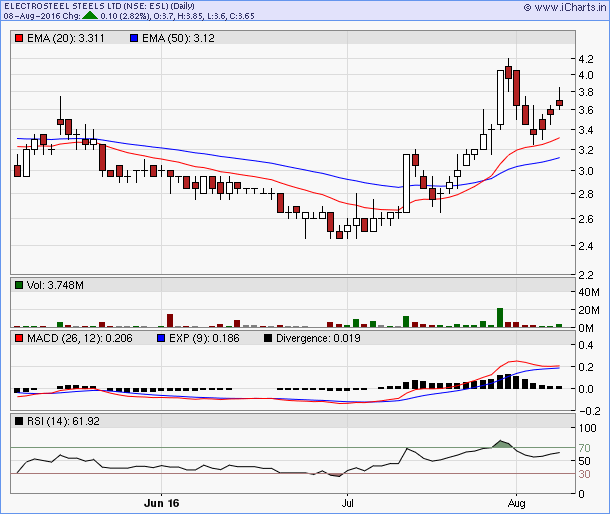
Task: Click the 3.8 price axis label
Action: click(586, 92)
